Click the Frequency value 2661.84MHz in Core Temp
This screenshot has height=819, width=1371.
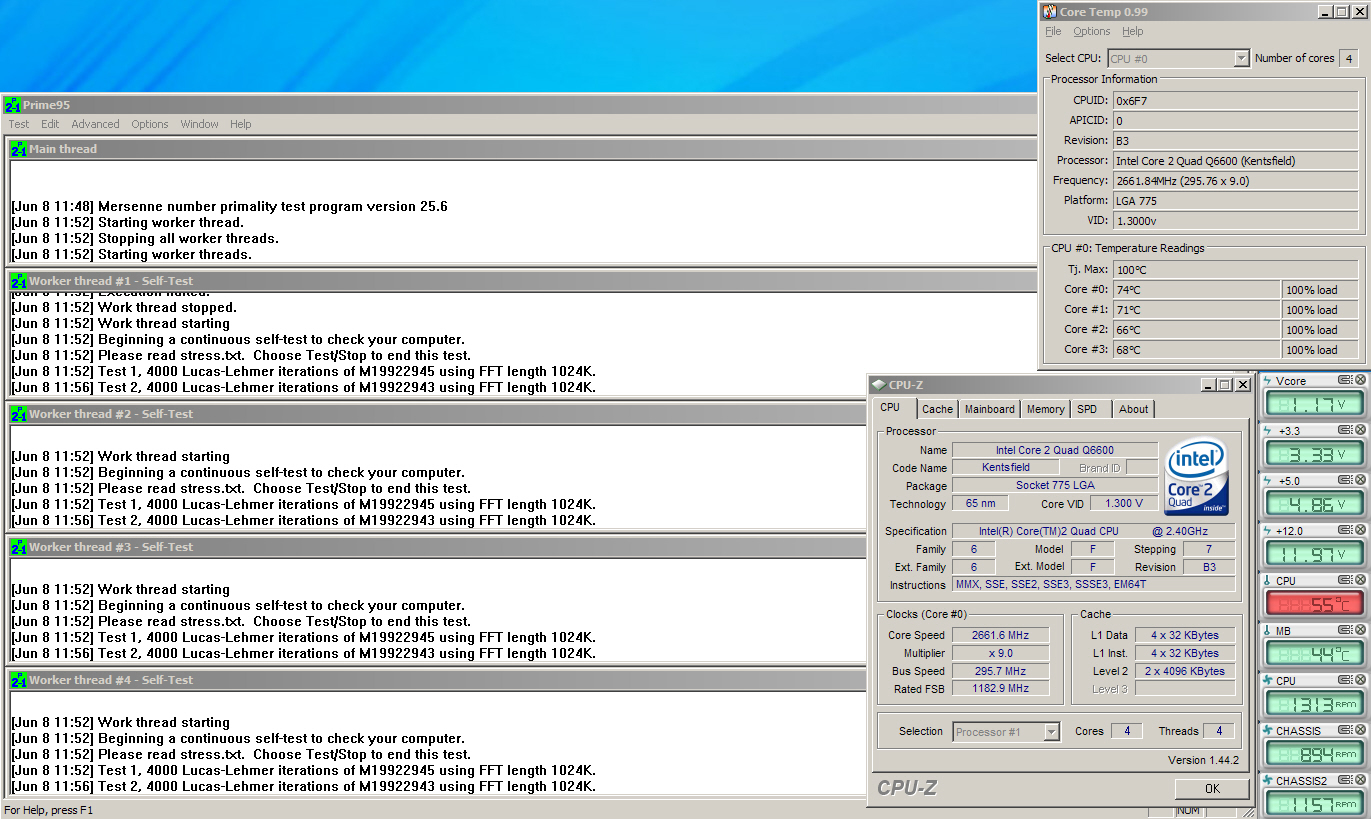[x=1236, y=181]
